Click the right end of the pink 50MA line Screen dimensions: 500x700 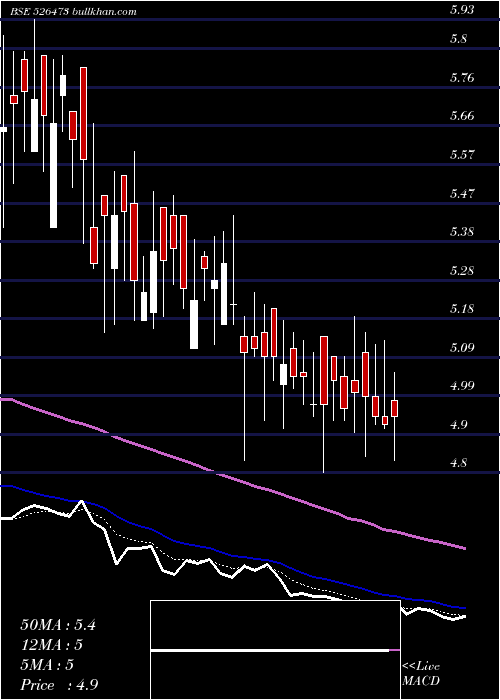tap(465, 548)
